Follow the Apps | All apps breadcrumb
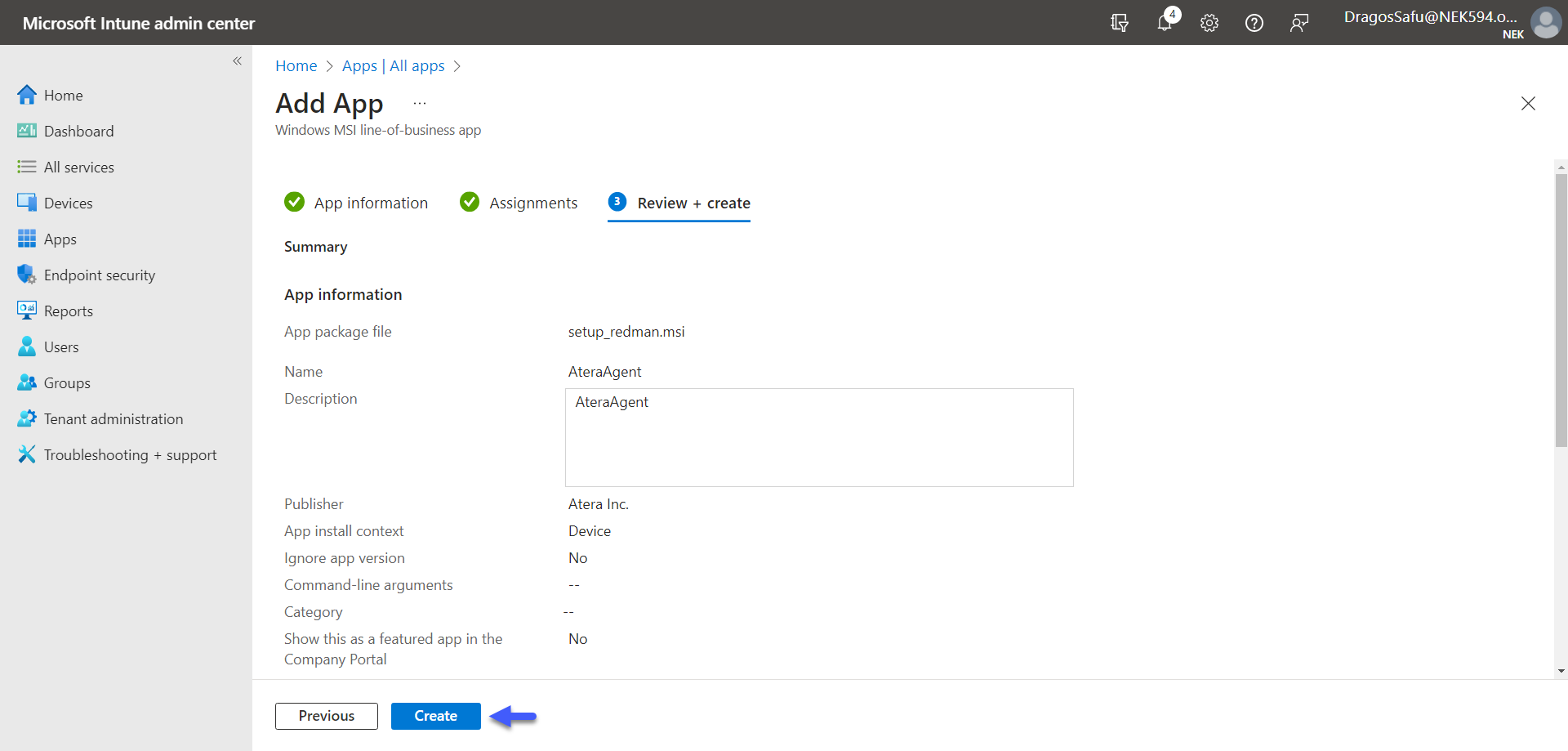 (394, 65)
